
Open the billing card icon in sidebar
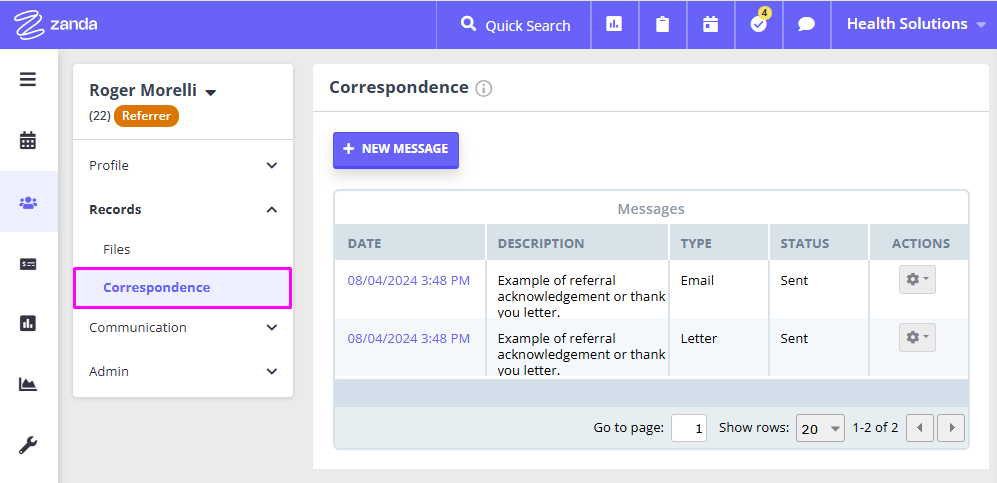[x=28, y=264]
